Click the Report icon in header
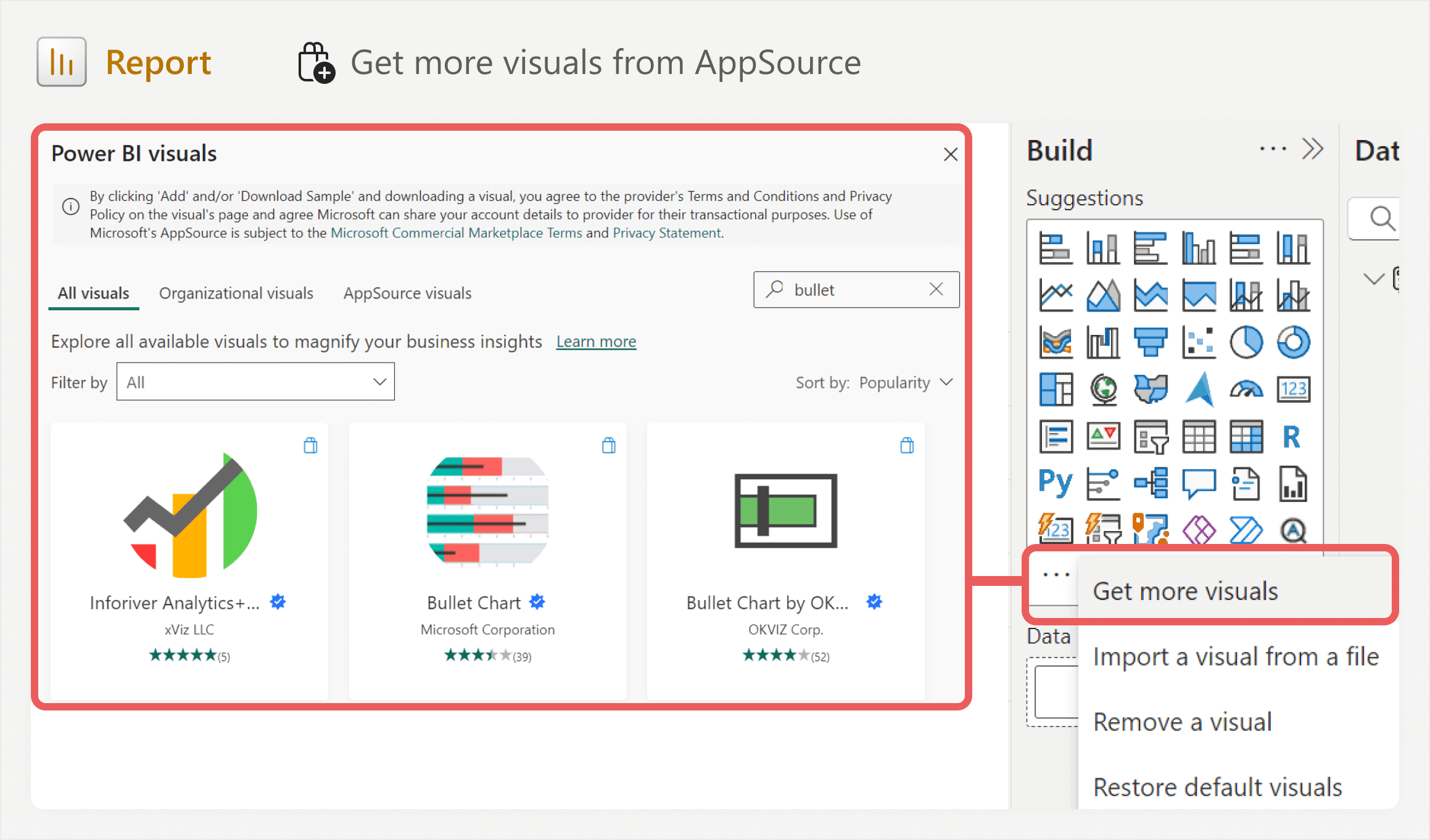 coord(62,62)
